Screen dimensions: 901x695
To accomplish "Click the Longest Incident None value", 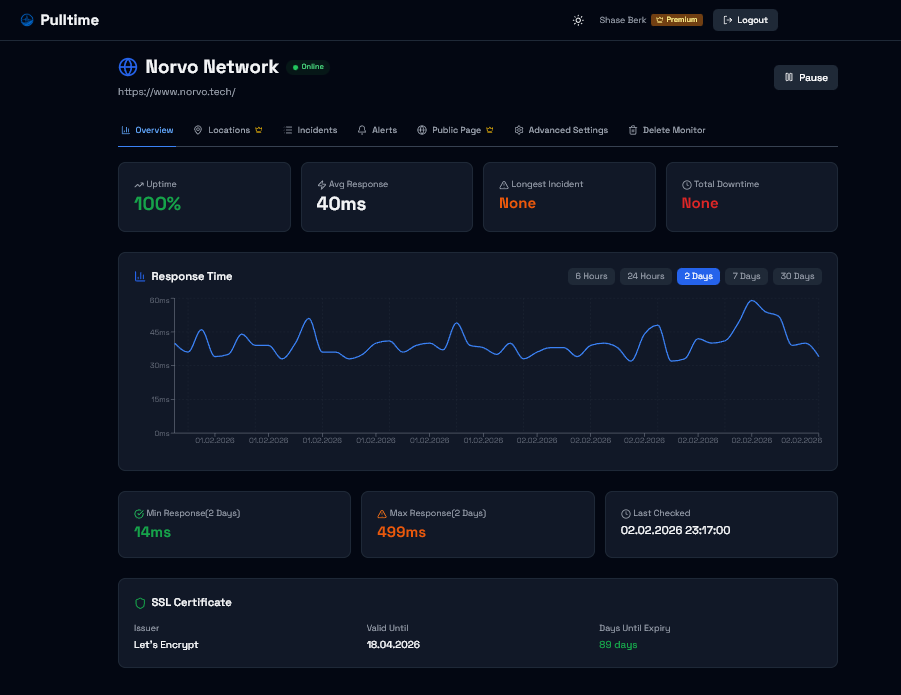I will click(x=517, y=203).
